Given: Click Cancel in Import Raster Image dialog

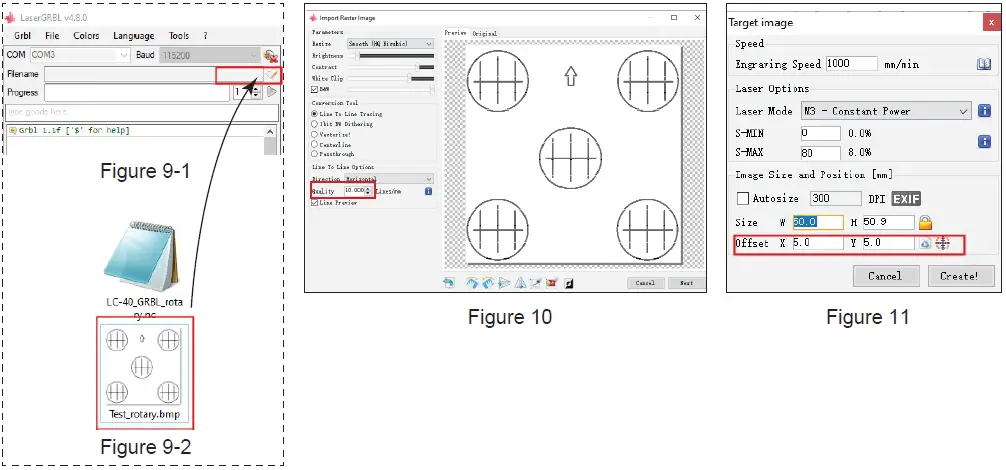Looking at the screenshot, I should tap(645, 283).
